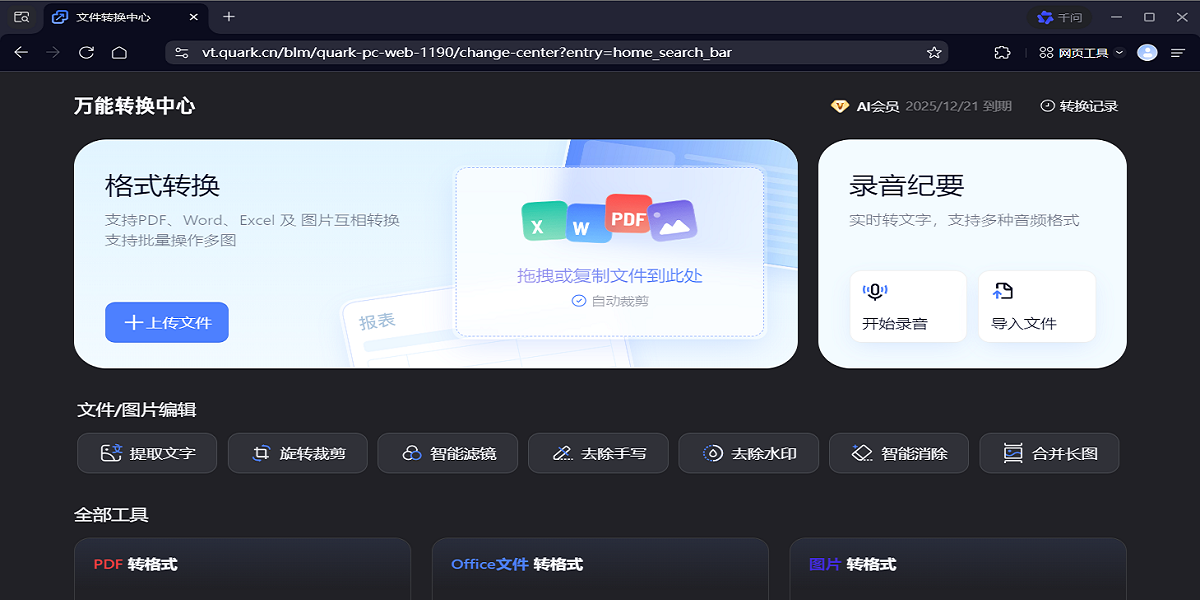Open new tab with plus button

[x=229, y=17]
